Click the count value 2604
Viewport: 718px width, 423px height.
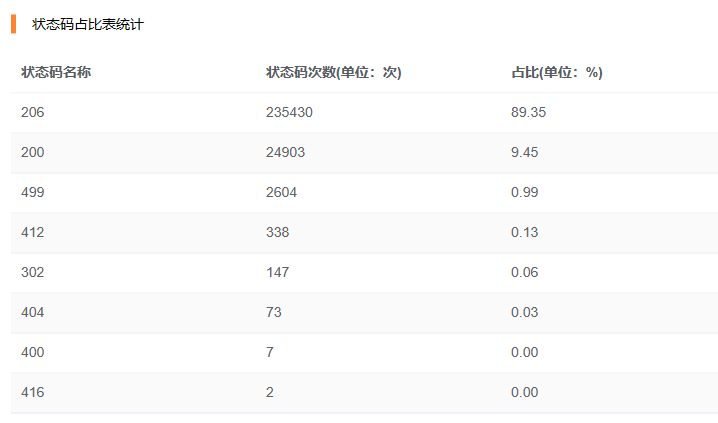pyautogui.click(x=281, y=193)
